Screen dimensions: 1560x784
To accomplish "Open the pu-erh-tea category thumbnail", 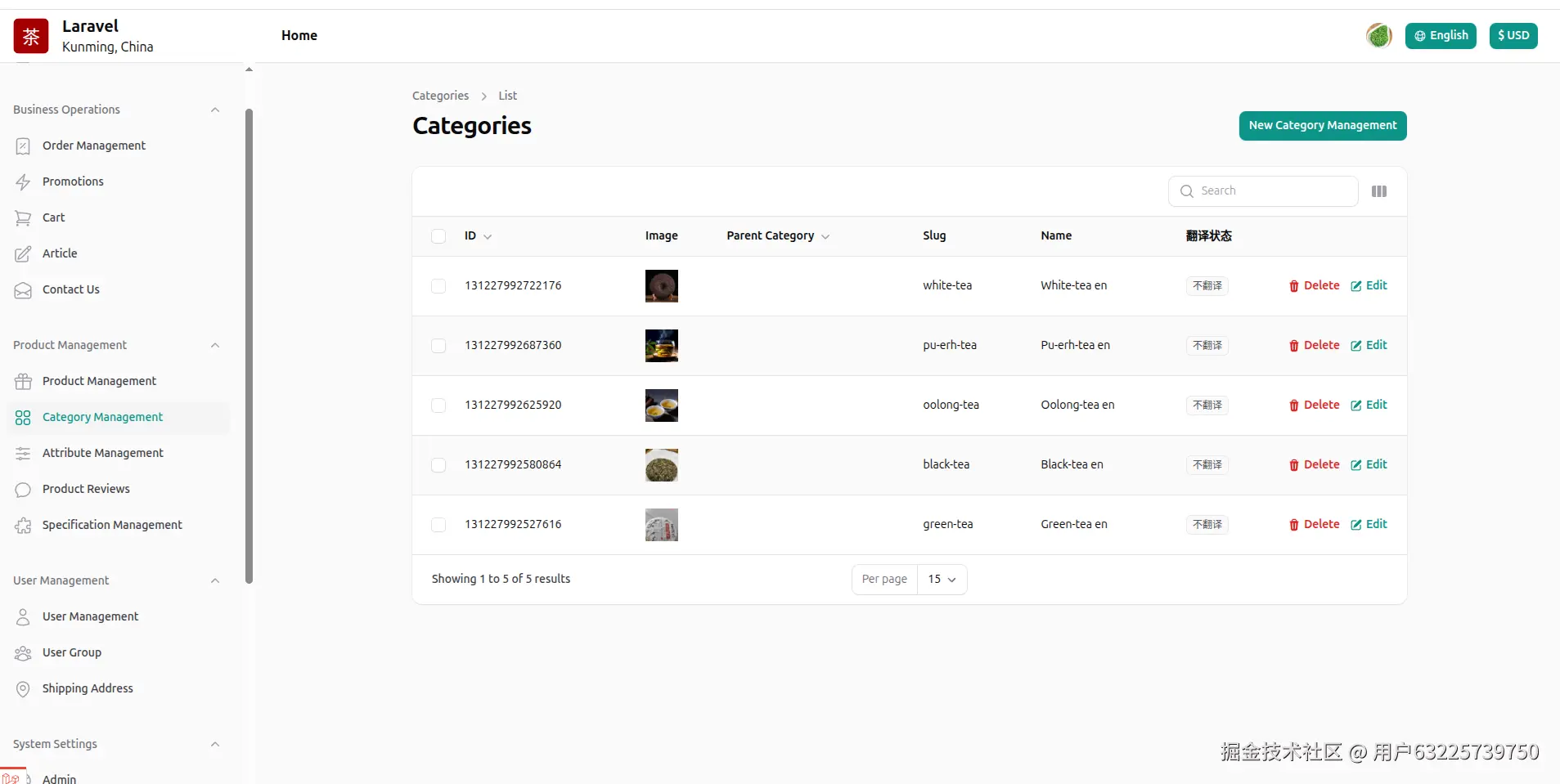I will (x=661, y=346).
